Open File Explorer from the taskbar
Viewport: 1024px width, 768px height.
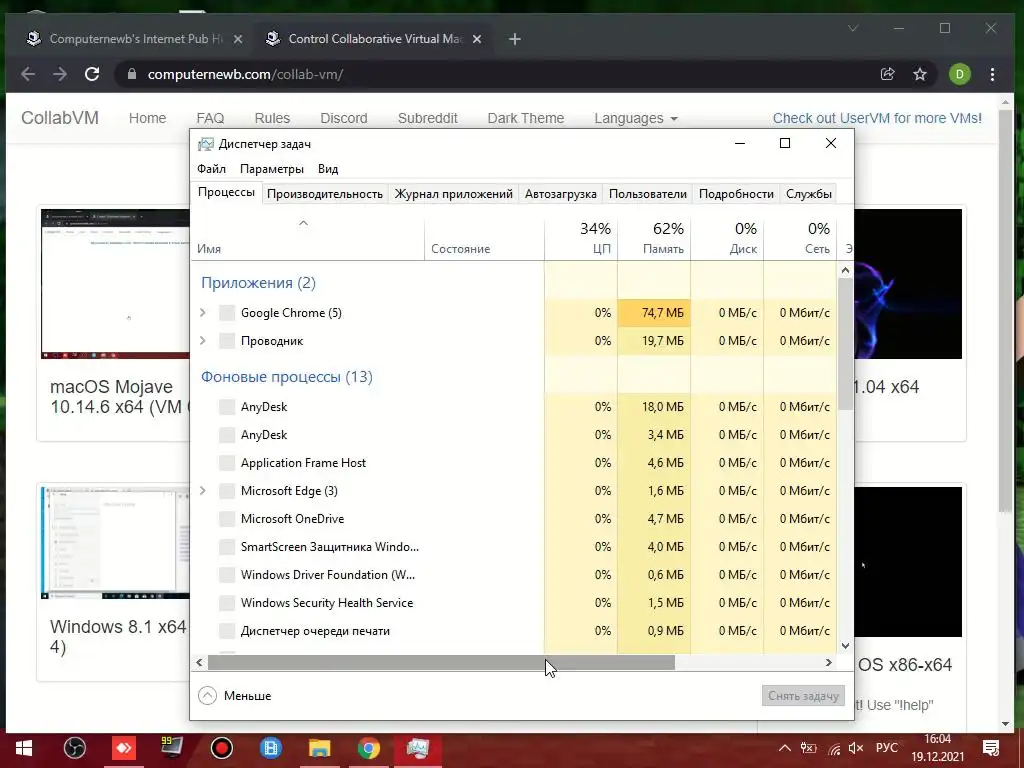pos(319,748)
